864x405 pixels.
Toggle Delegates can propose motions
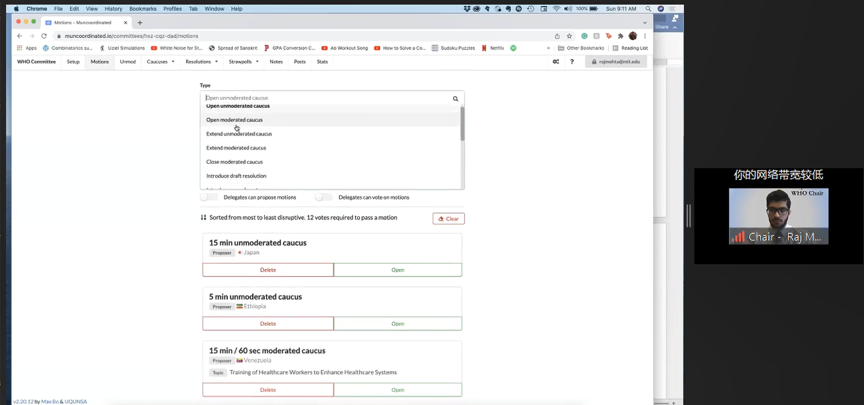pos(209,197)
